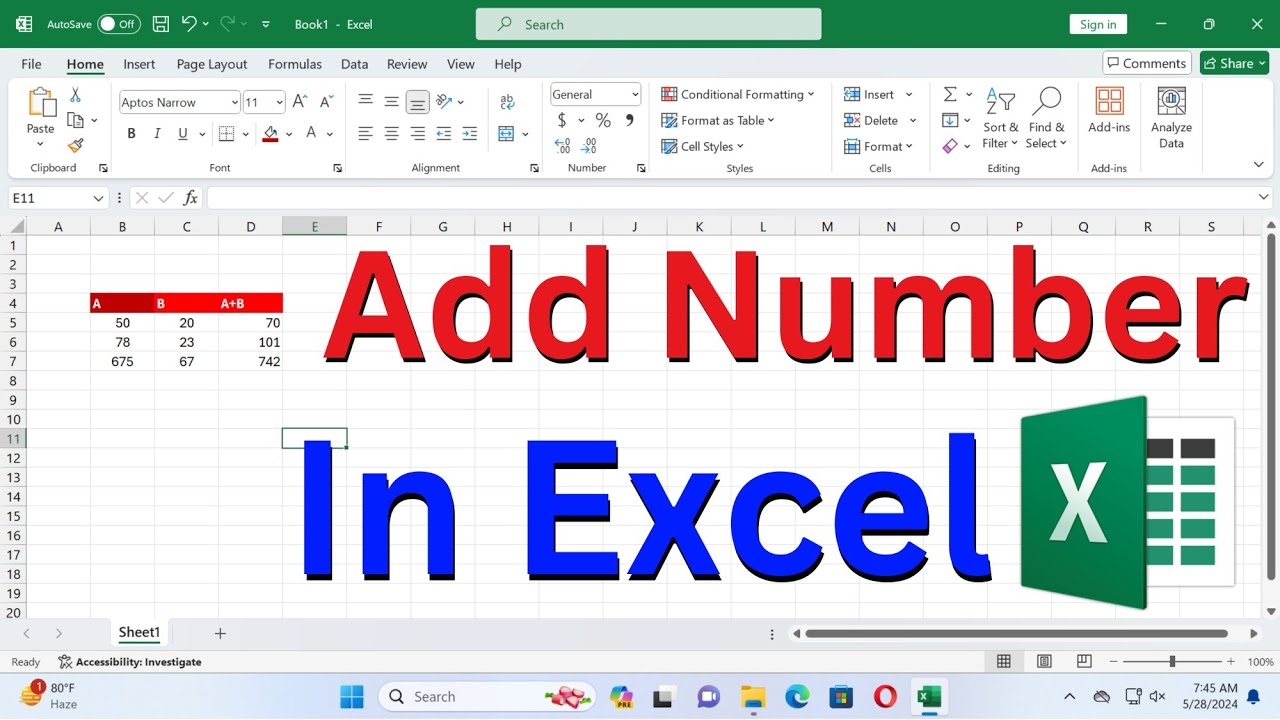Screen dimensions: 1280x720
Task: Toggle Bold formatting
Action: coord(131,133)
